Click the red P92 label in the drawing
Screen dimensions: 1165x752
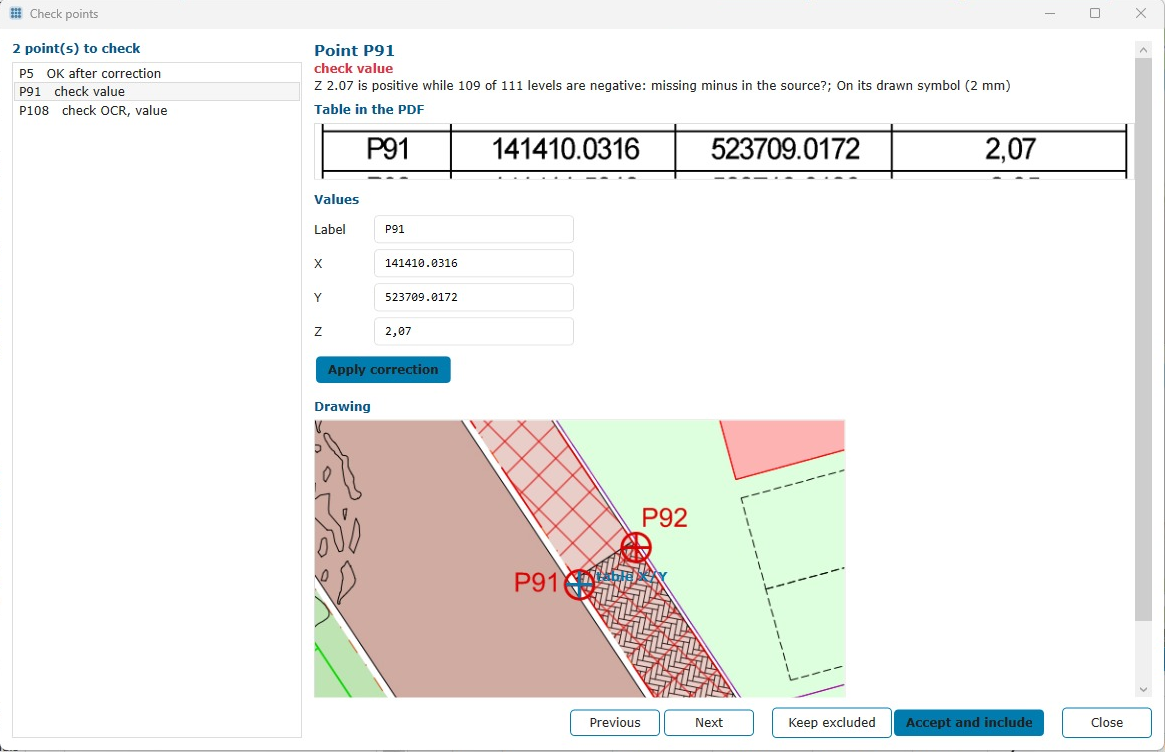(x=664, y=517)
